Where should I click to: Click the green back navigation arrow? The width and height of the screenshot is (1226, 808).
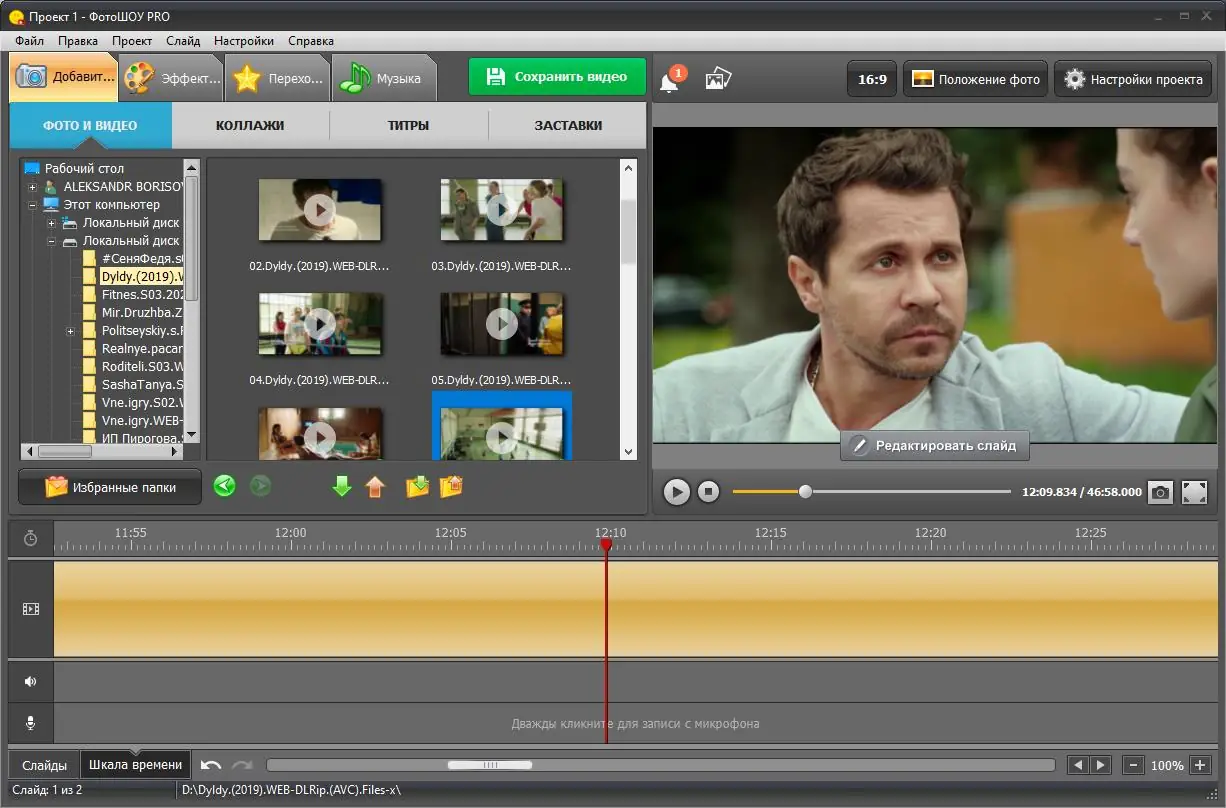click(225, 487)
